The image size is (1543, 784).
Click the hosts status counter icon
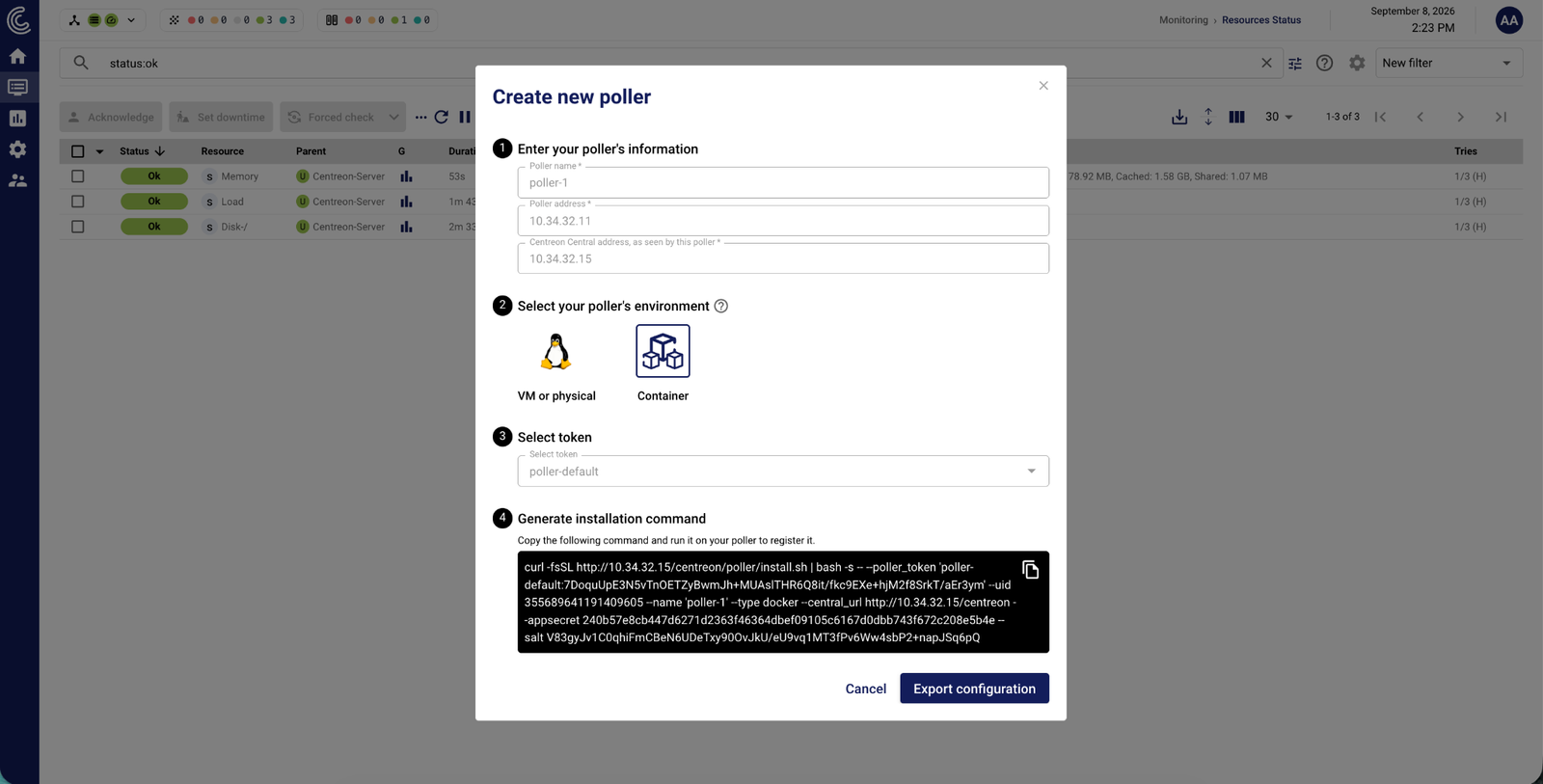click(x=332, y=19)
